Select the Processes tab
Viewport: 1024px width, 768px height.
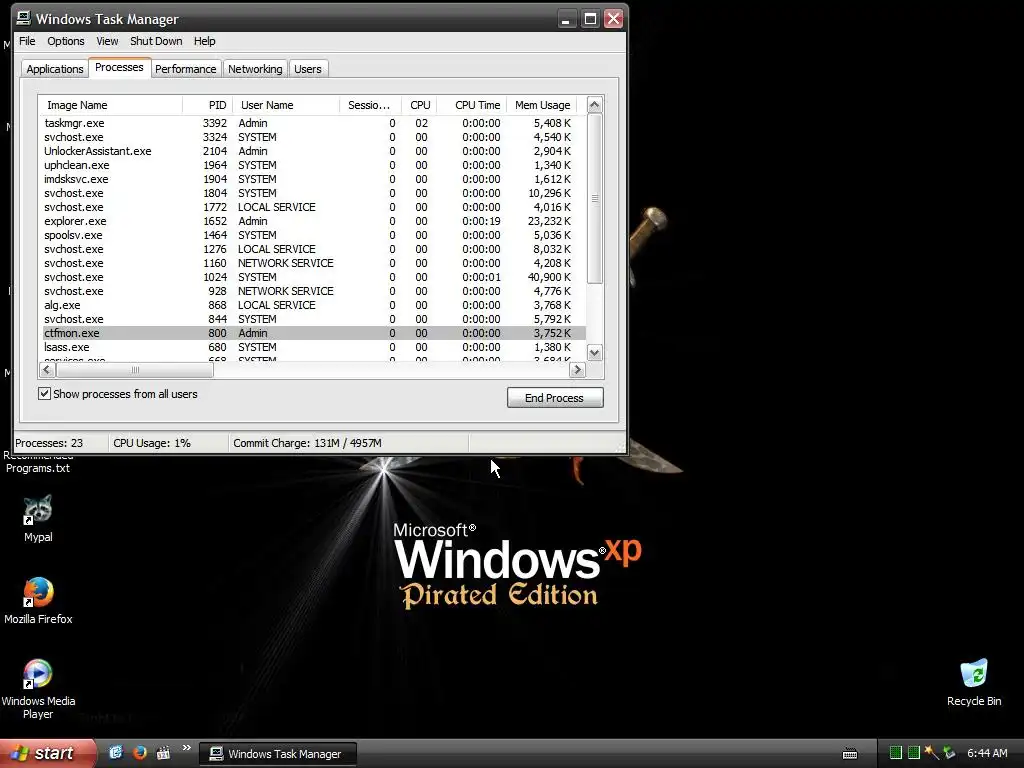[119, 67]
